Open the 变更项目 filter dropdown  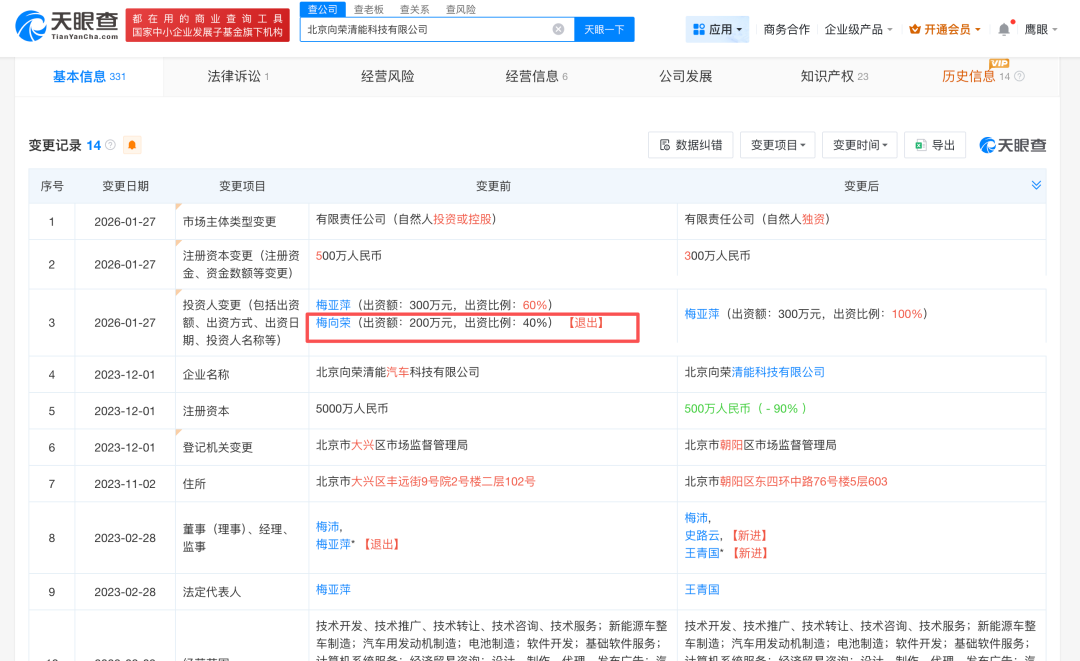(x=782, y=145)
